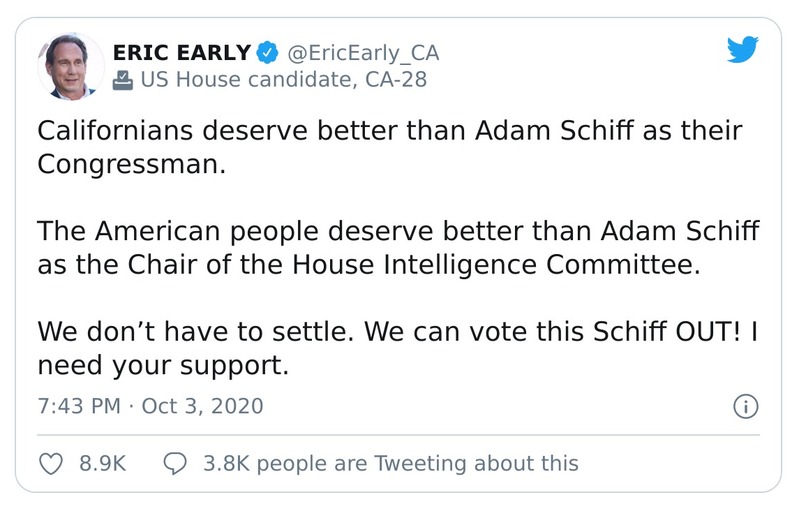Open 3.8K people are Tweeting about this
Screen dimensions: 799x509
[390, 463]
